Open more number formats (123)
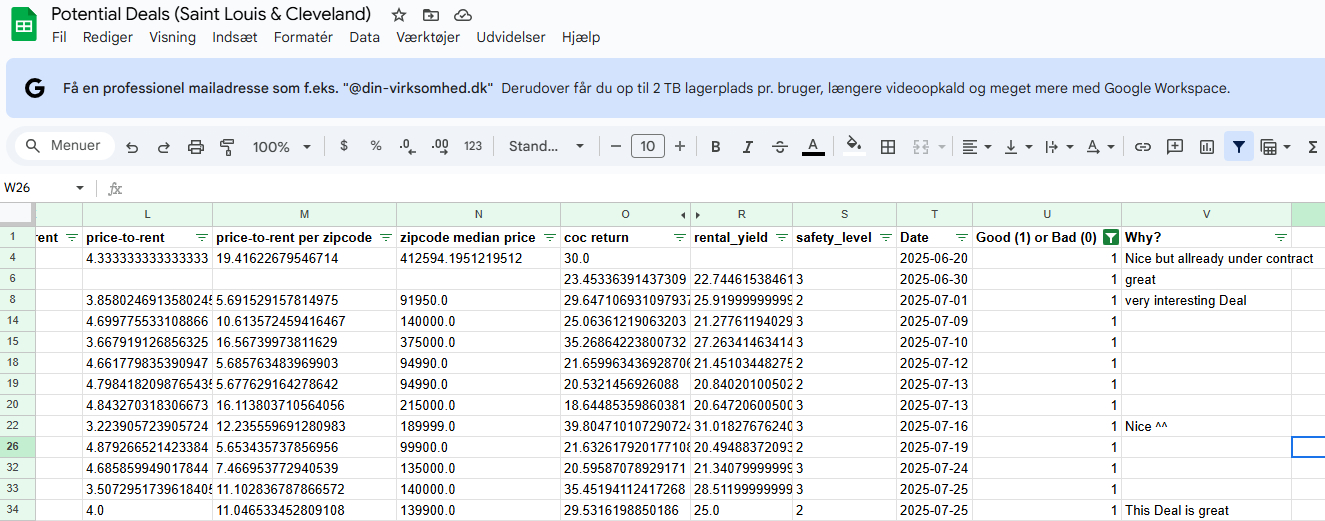1325x521 pixels. [x=473, y=146]
